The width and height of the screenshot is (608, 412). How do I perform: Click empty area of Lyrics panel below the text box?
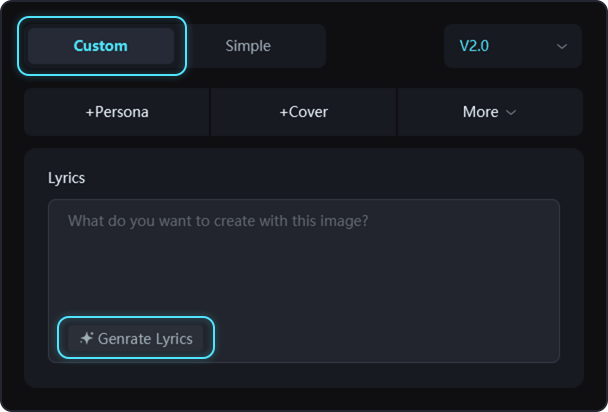[x=304, y=375]
